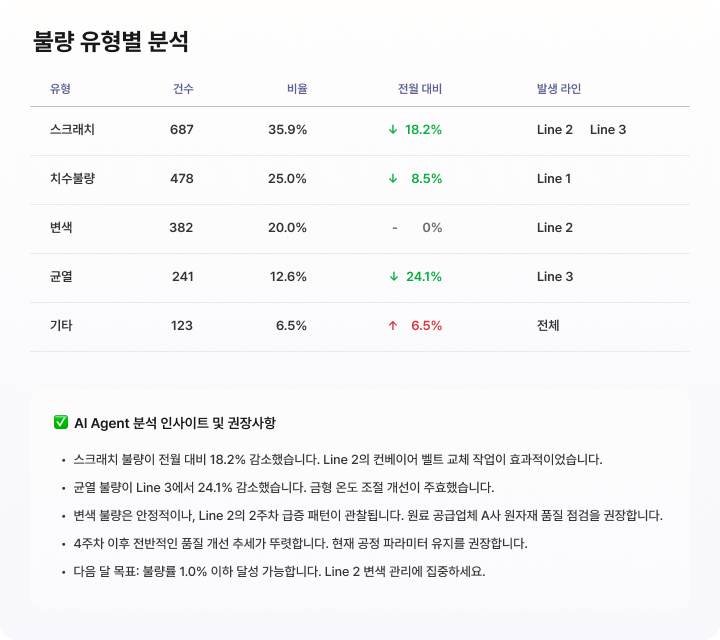
Task: Click the red up arrow in 기타 row
Action: (393, 326)
